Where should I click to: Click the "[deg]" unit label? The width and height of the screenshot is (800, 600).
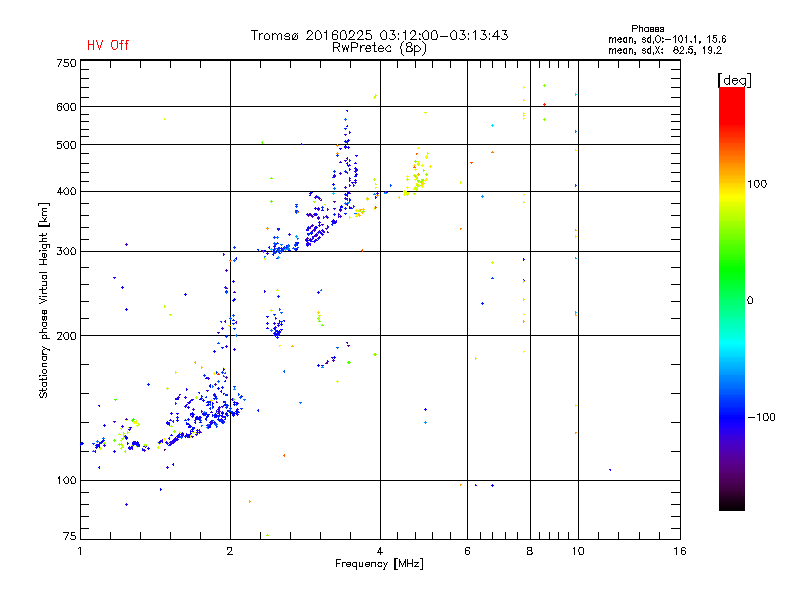click(x=734, y=80)
